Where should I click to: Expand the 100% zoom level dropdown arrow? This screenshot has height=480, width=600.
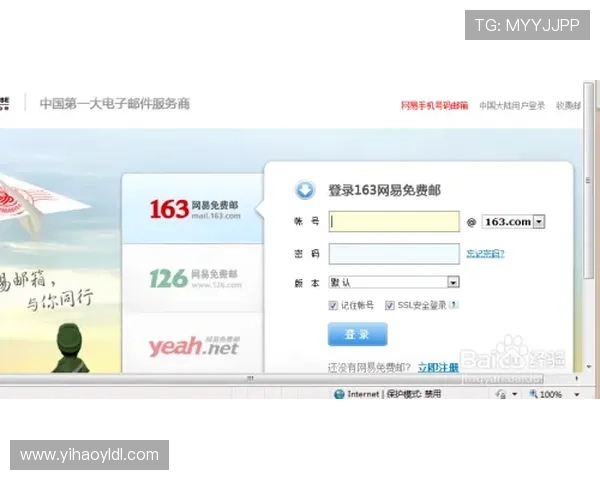[577, 394]
